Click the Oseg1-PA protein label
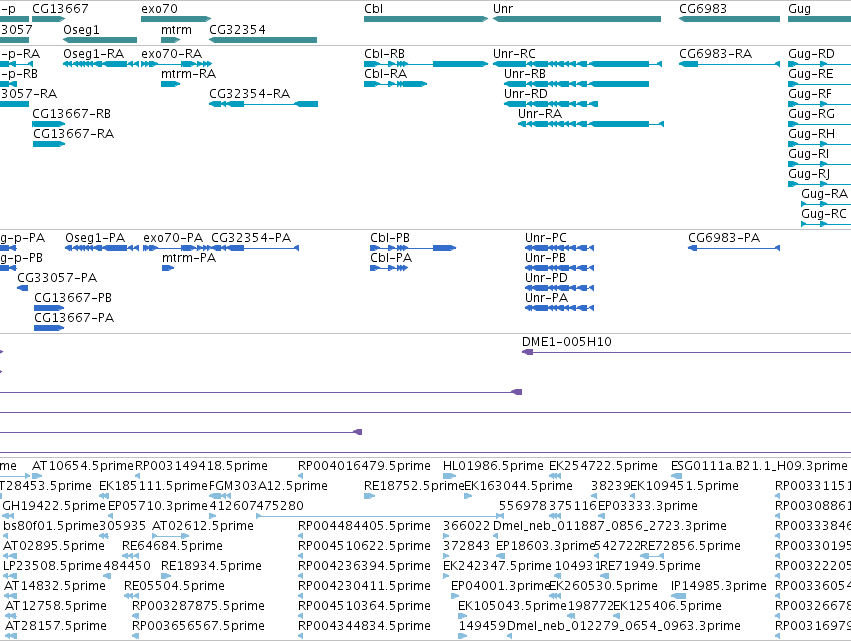851x641 pixels. coord(95,238)
